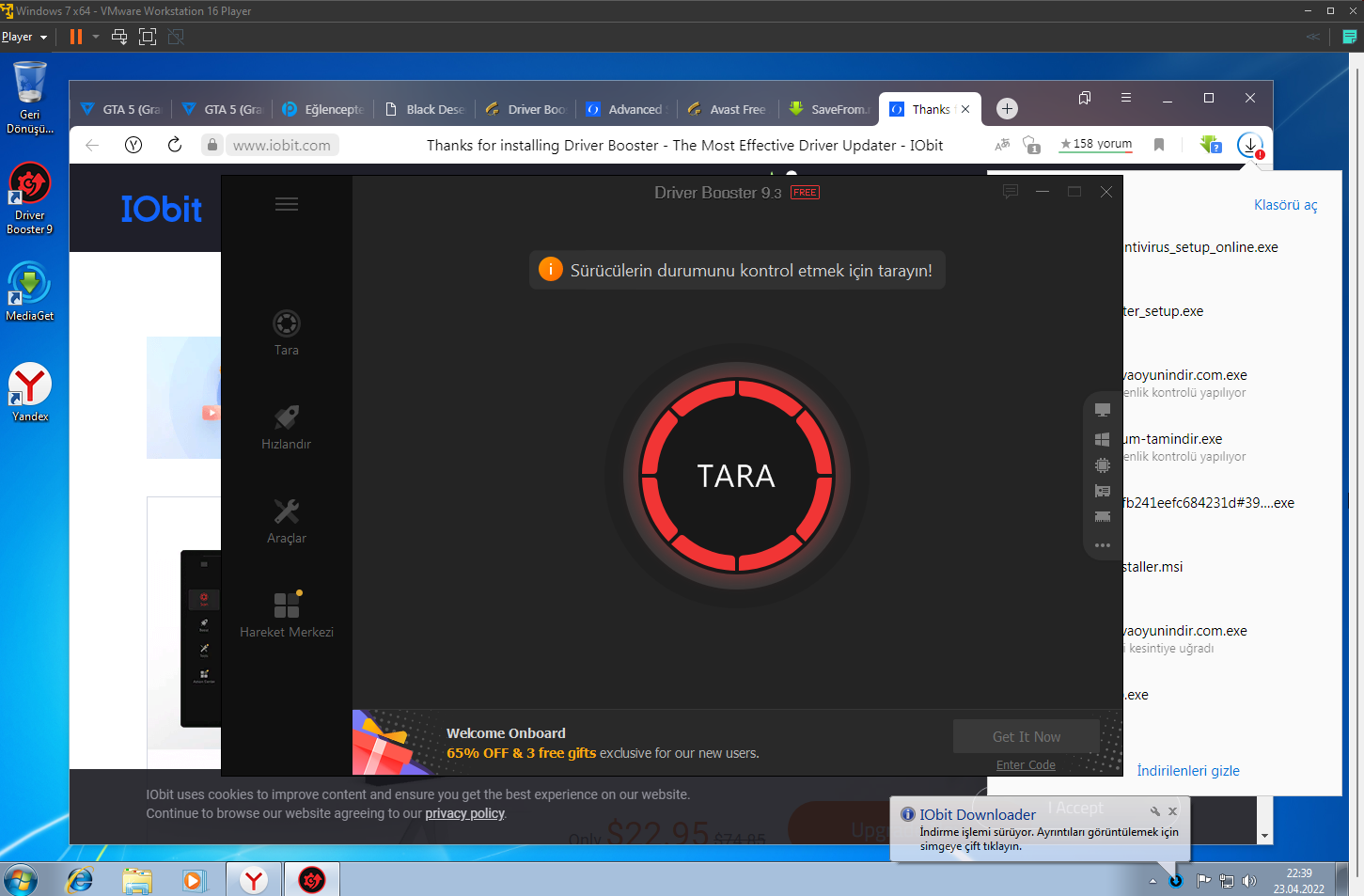This screenshot has height=896, width=1364.
Task: Open a new tab with the plus button
Action: 1007,109
